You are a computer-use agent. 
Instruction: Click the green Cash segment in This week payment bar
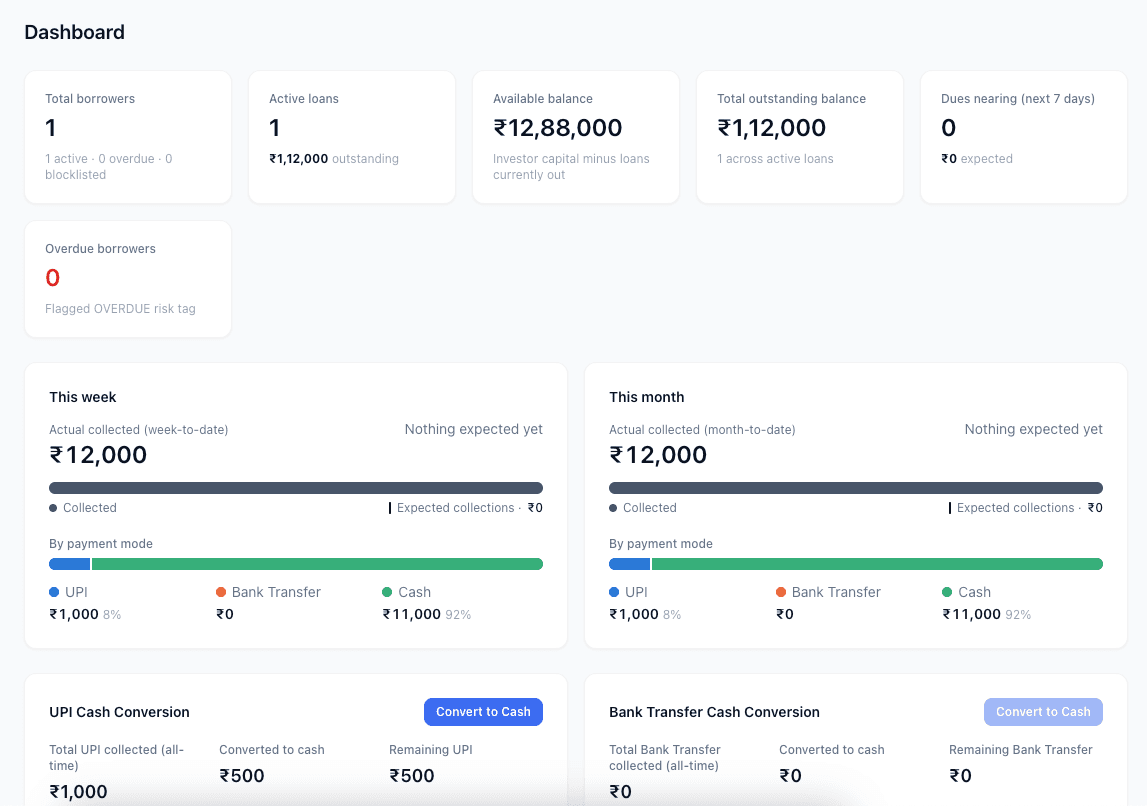[x=317, y=564]
